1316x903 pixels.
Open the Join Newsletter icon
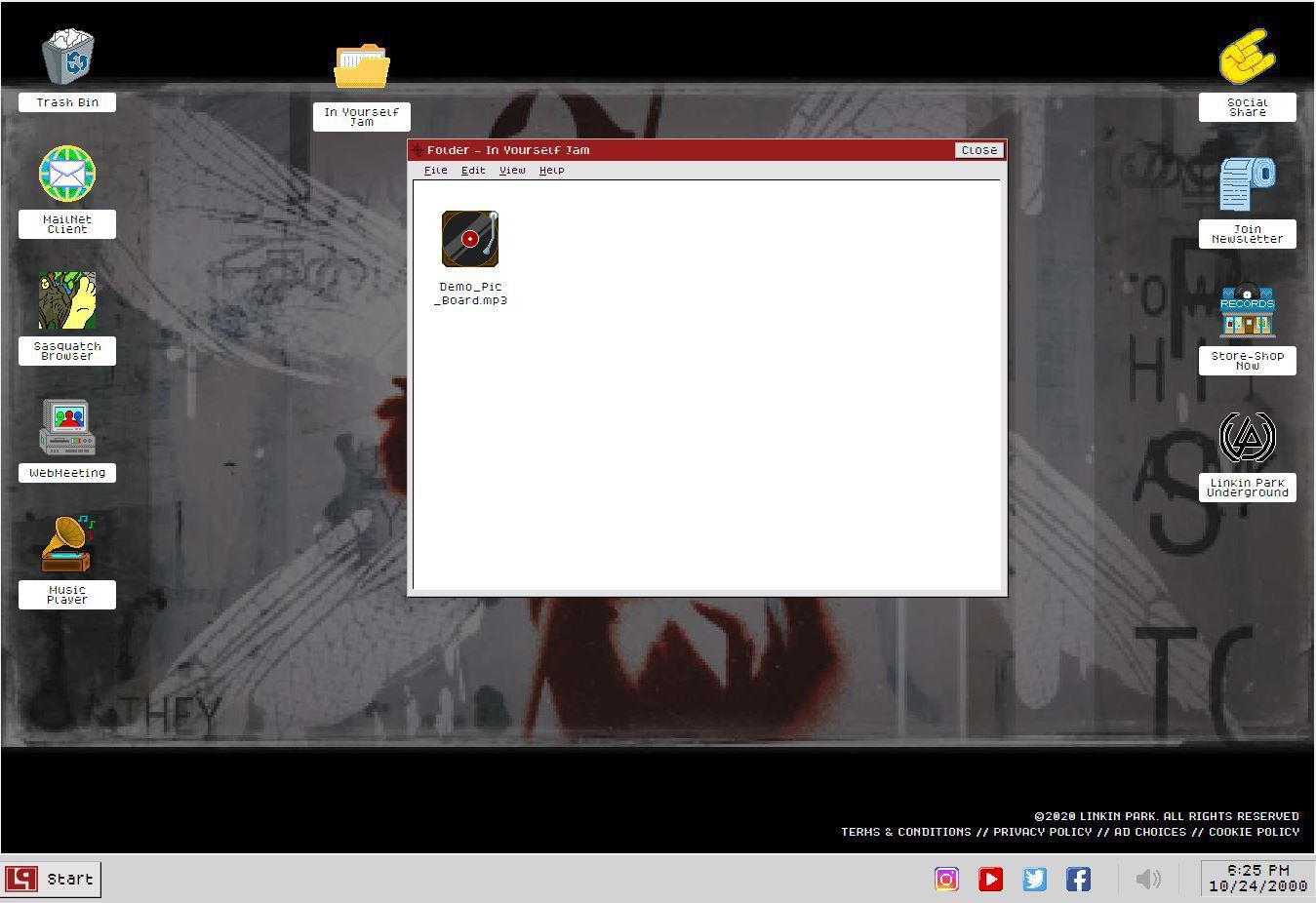[x=1247, y=184]
